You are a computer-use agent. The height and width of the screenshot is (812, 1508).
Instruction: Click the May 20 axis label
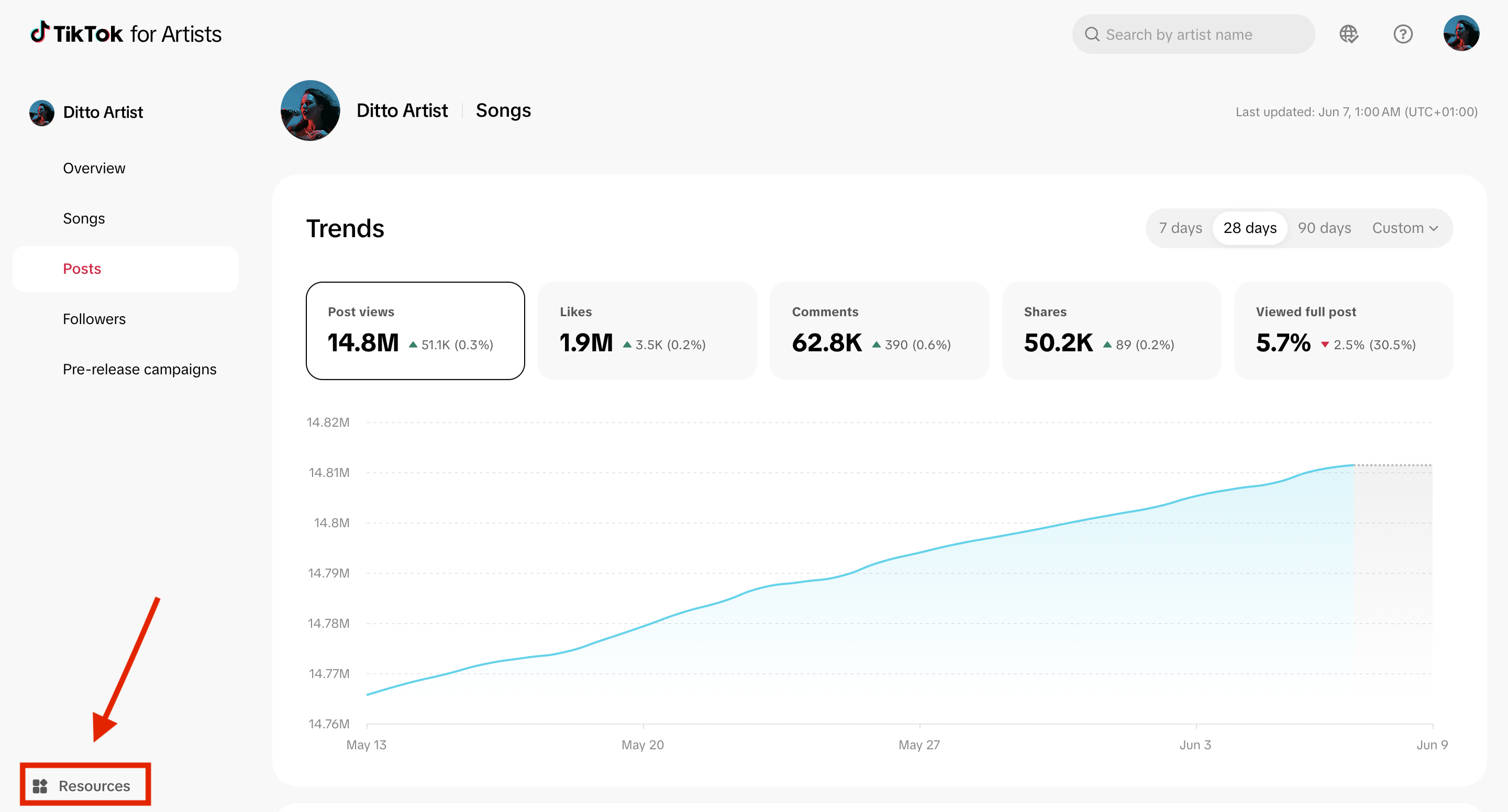click(643, 744)
